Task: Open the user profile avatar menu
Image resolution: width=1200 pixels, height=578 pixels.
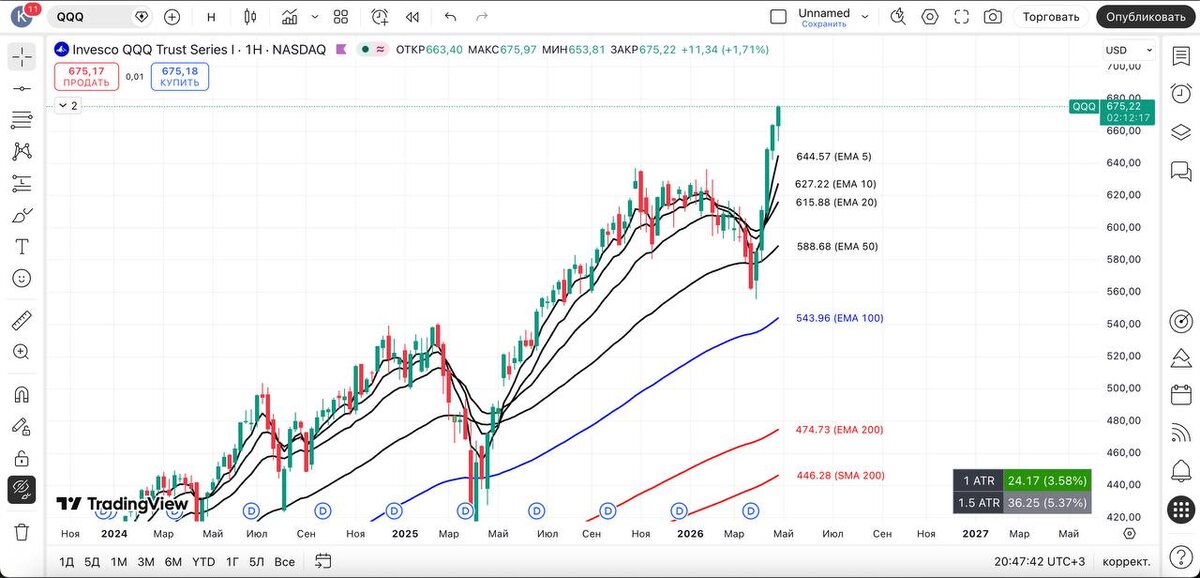Action: [x=23, y=18]
